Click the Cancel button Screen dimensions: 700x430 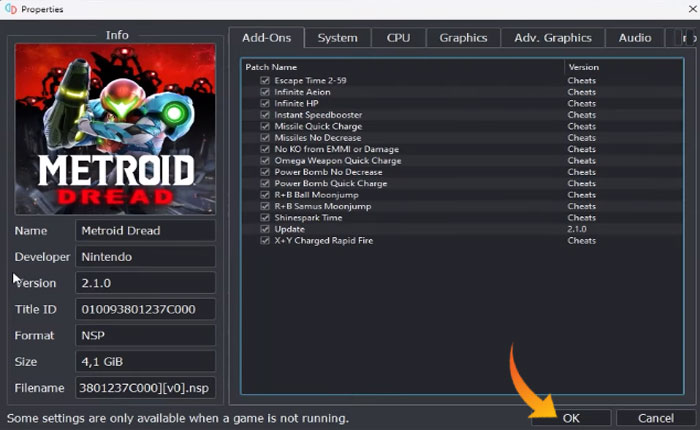tap(655, 418)
